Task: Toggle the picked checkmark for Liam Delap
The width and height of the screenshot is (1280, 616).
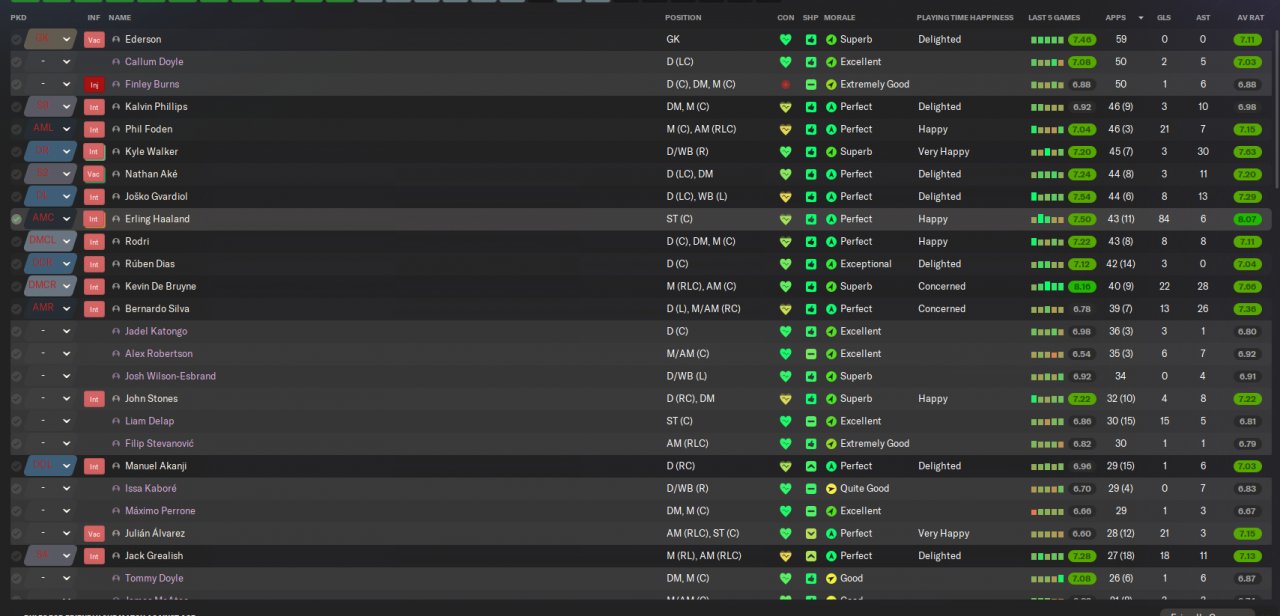Action: tap(16, 422)
